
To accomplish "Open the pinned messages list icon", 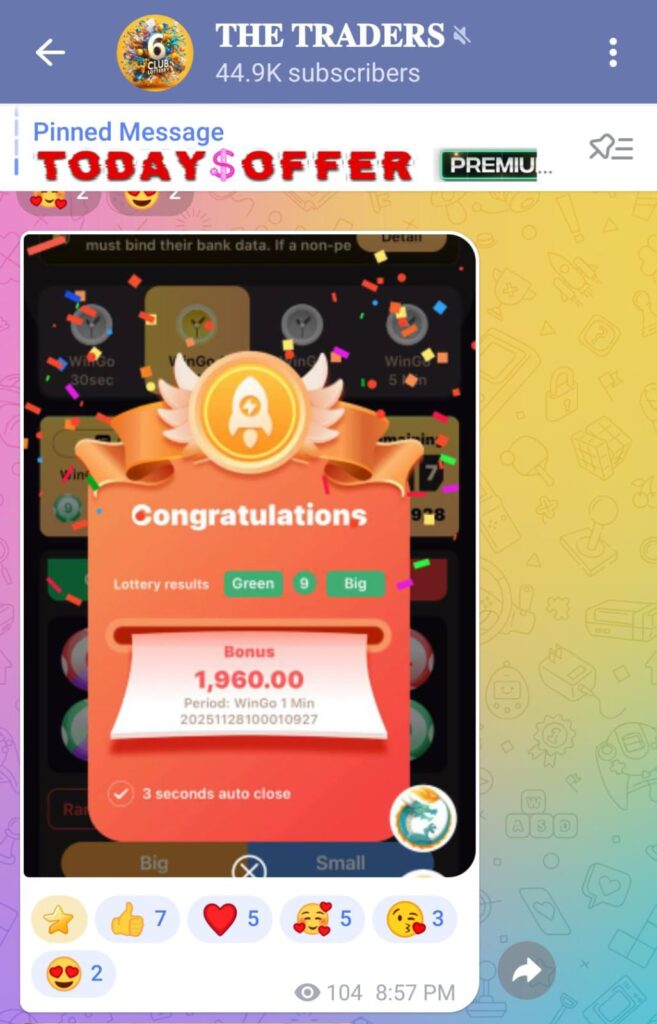I will click(x=611, y=148).
